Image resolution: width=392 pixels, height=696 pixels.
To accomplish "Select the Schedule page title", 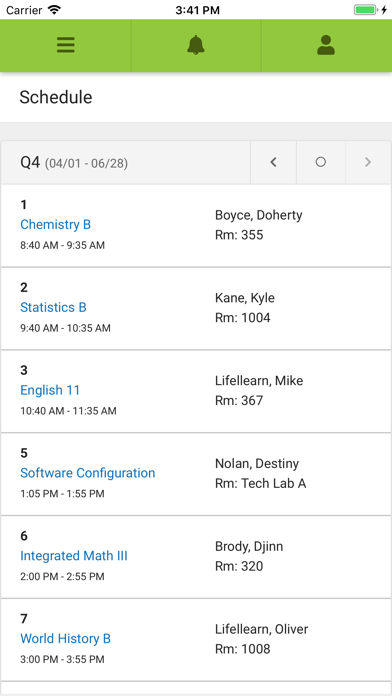I will click(56, 97).
